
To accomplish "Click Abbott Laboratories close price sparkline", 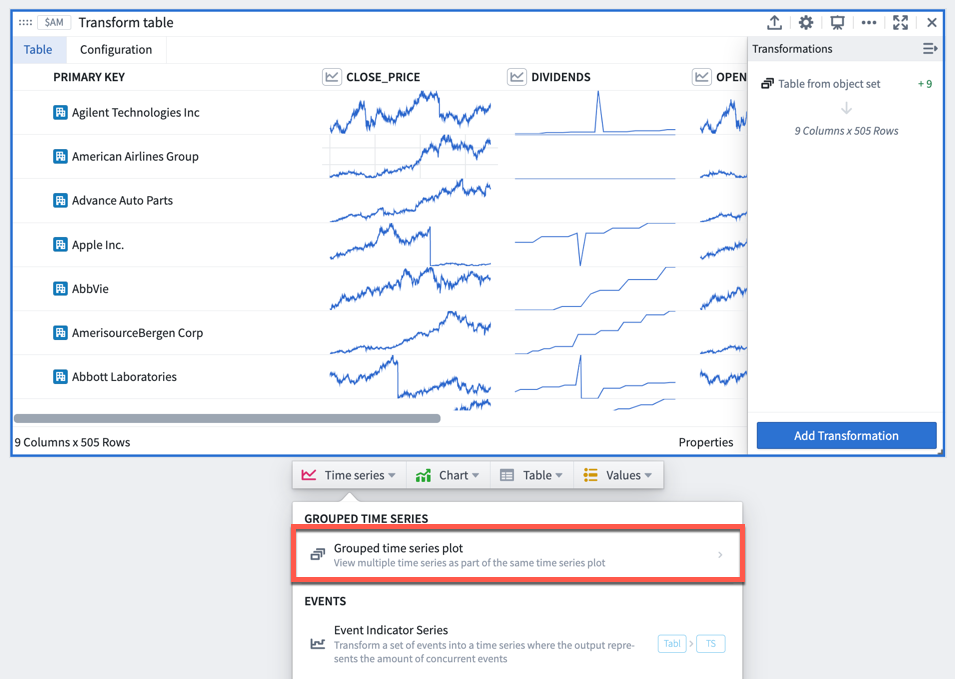I will pos(411,376).
